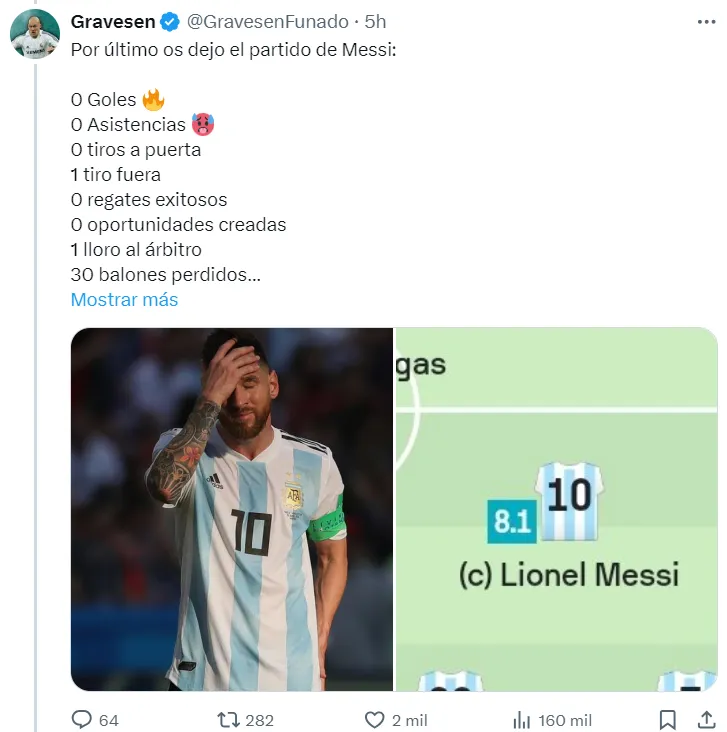
Task: Click the fire emoji beside "0 Goles"
Action: tap(153, 99)
